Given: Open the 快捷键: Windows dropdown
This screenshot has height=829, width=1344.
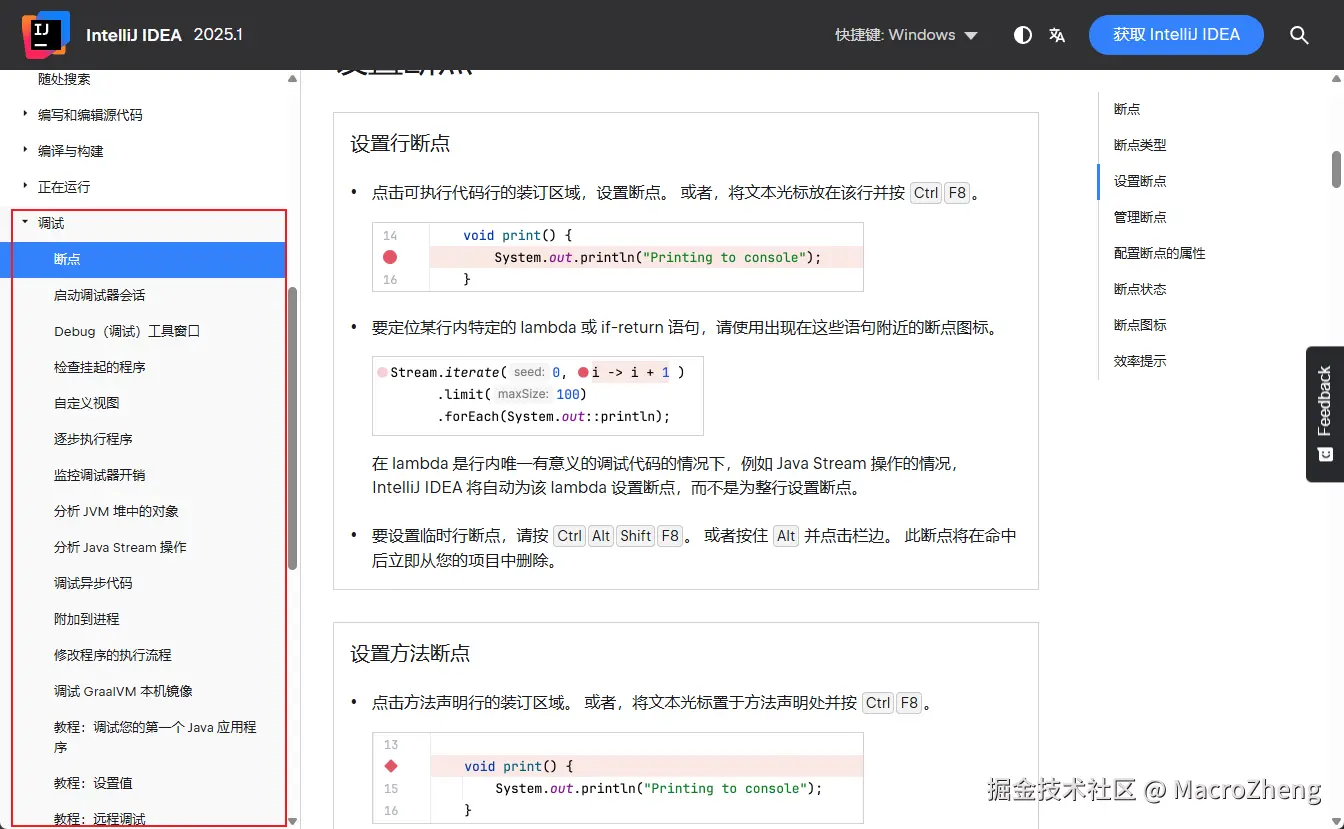Looking at the screenshot, I should click(907, 35).
